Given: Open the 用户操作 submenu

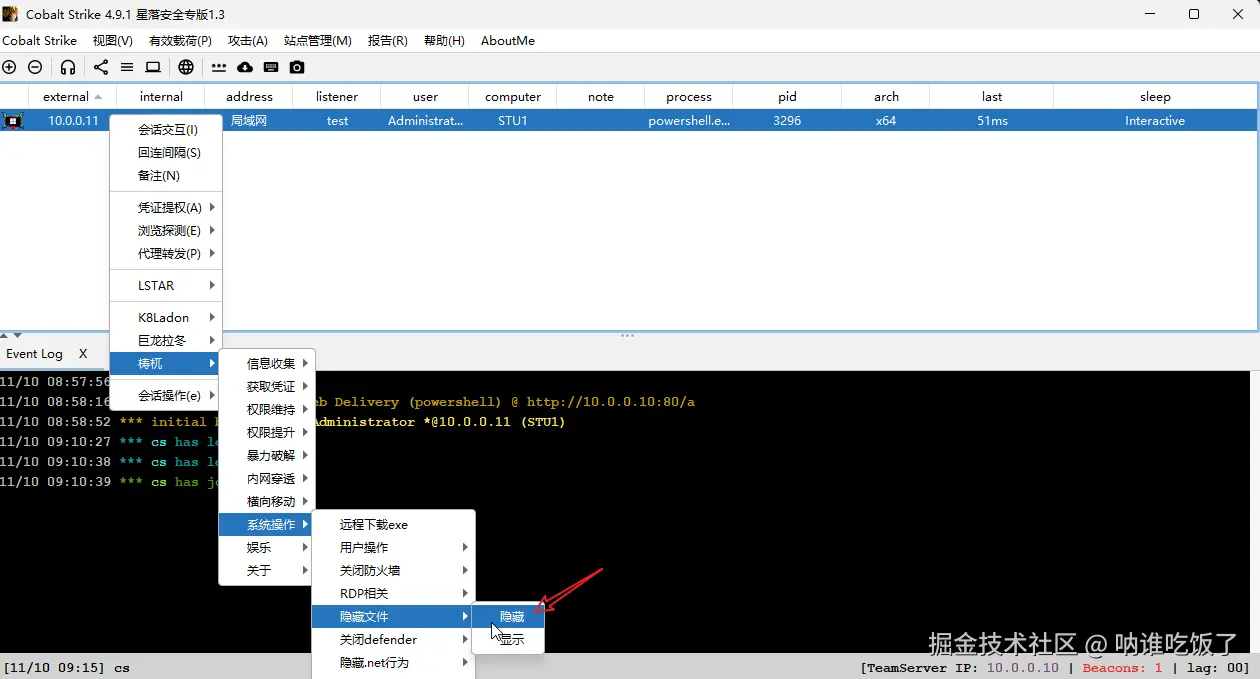Looking at the screenshot, I should pos(393,548).
